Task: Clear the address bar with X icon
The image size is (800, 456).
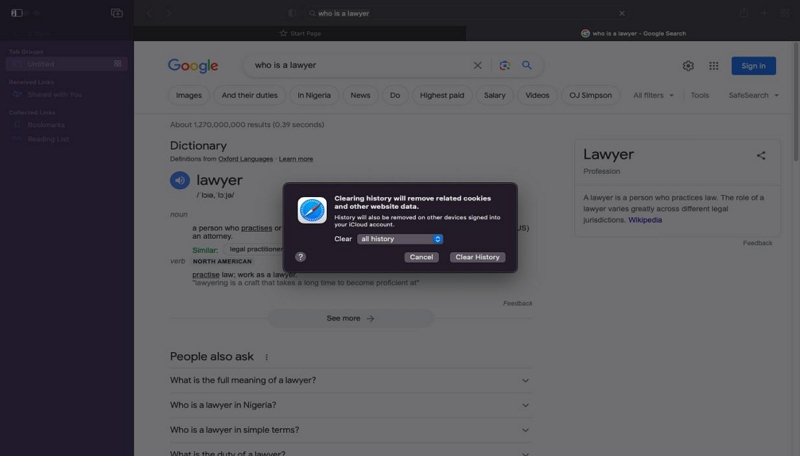Action: 621,13
